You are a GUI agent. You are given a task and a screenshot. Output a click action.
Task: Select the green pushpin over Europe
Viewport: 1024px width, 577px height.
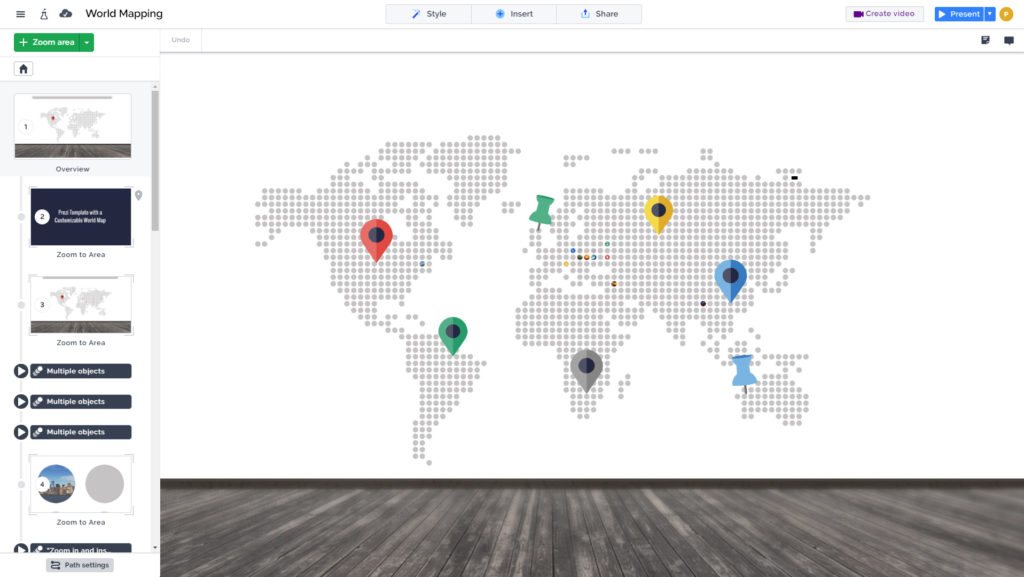pyautogui.click(x=542, y=210)
